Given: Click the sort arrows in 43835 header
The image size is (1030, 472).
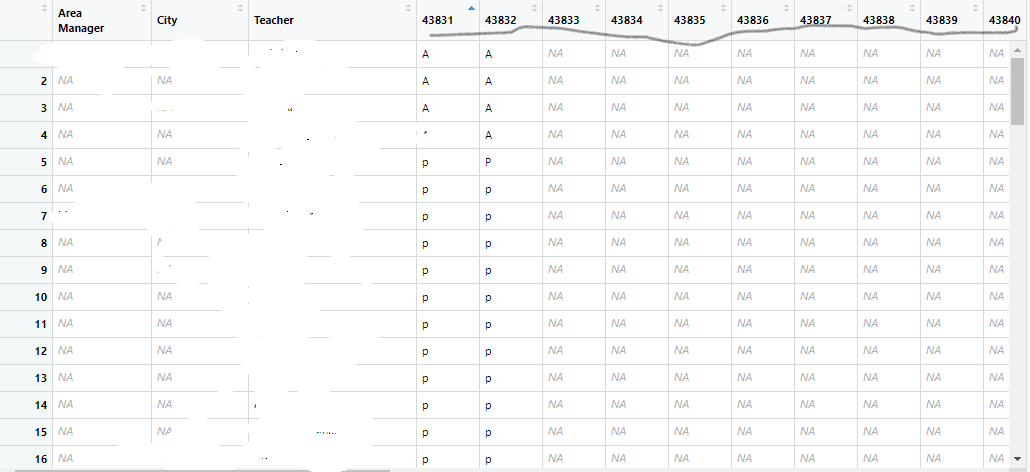Looking at the screenshot, I should pos(723,8).
